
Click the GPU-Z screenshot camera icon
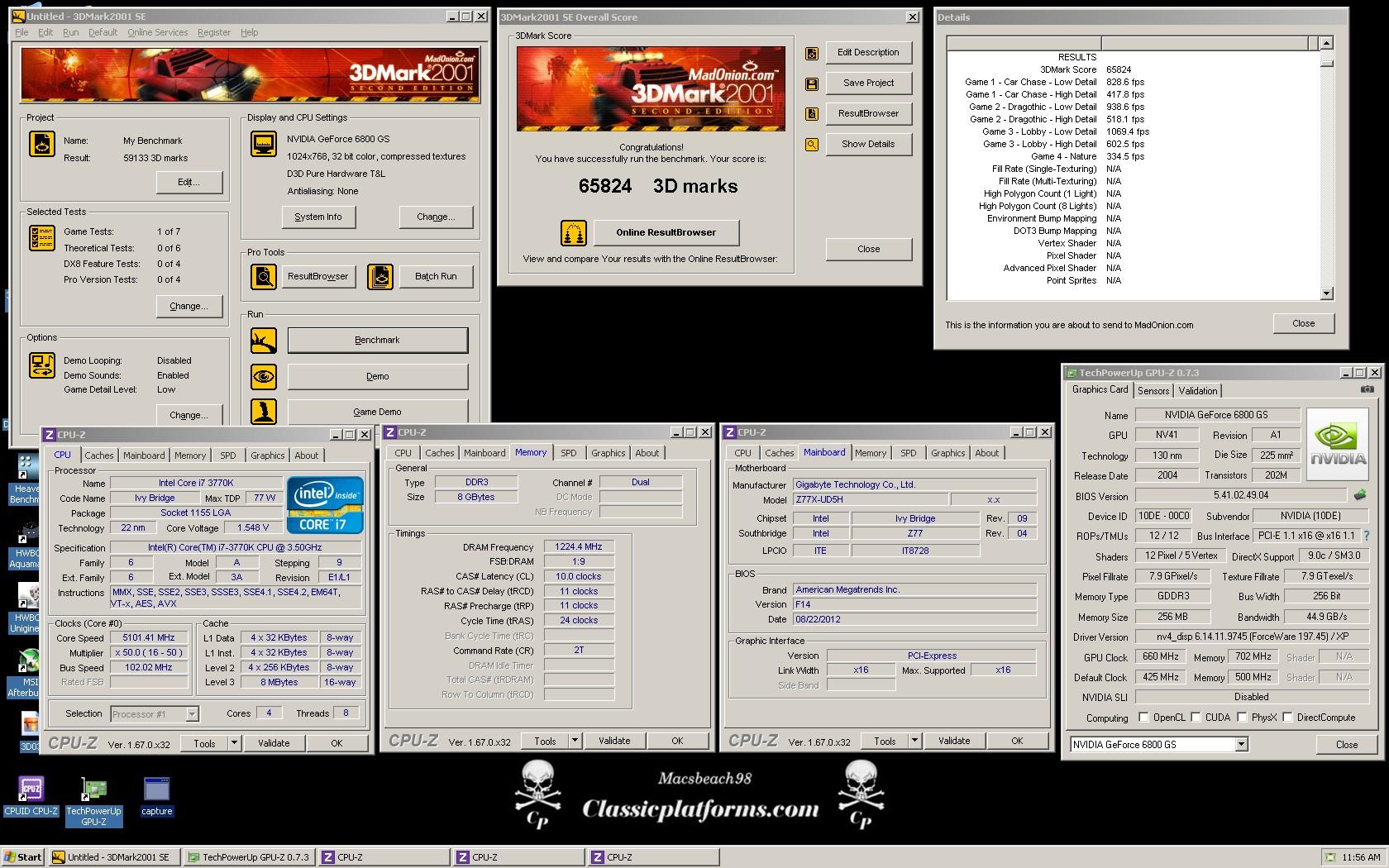pyautogui.click(x=1368, y=389)
